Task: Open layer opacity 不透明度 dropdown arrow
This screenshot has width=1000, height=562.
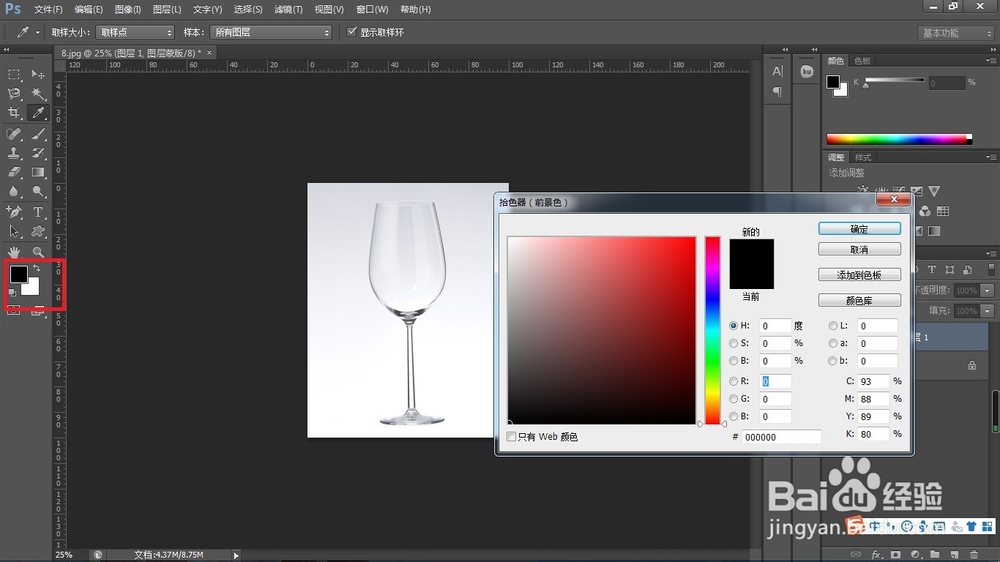Action: click(x=987, y=290)
